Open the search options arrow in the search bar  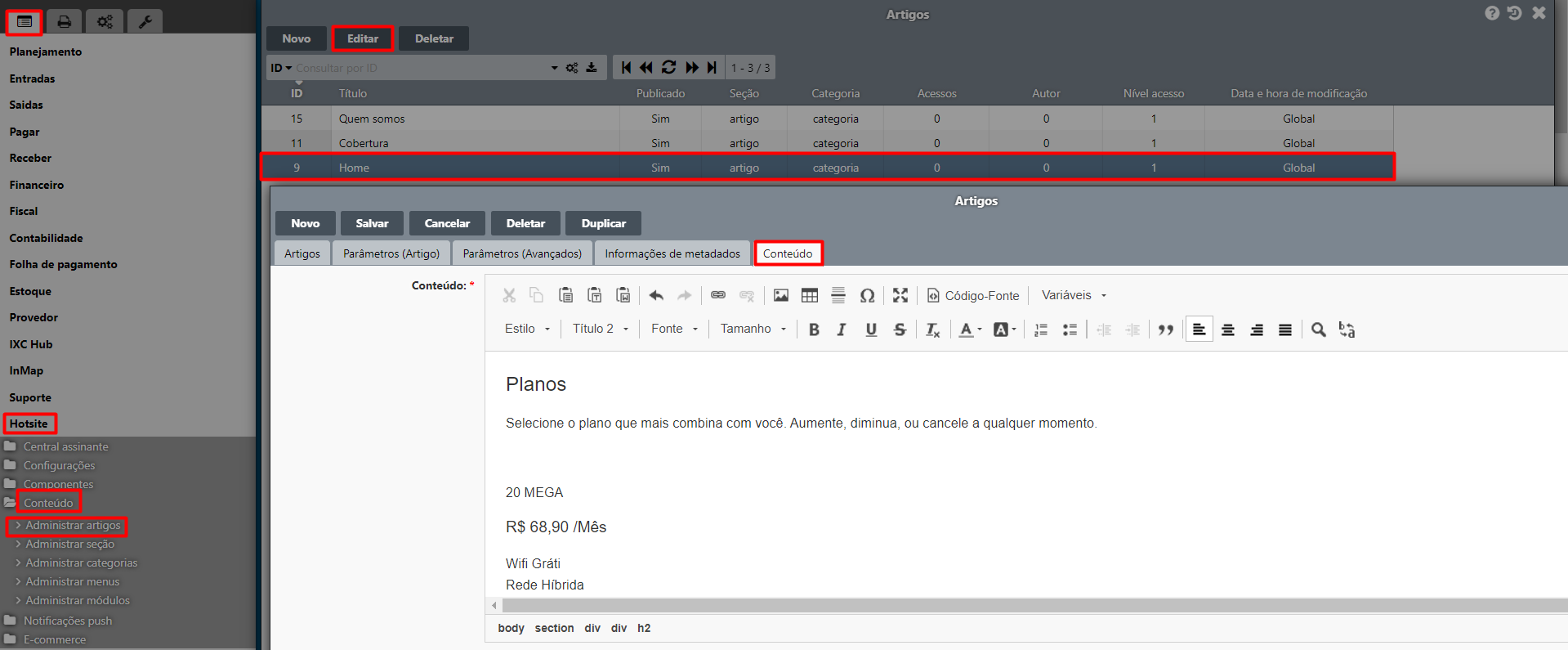pos(554,68)
